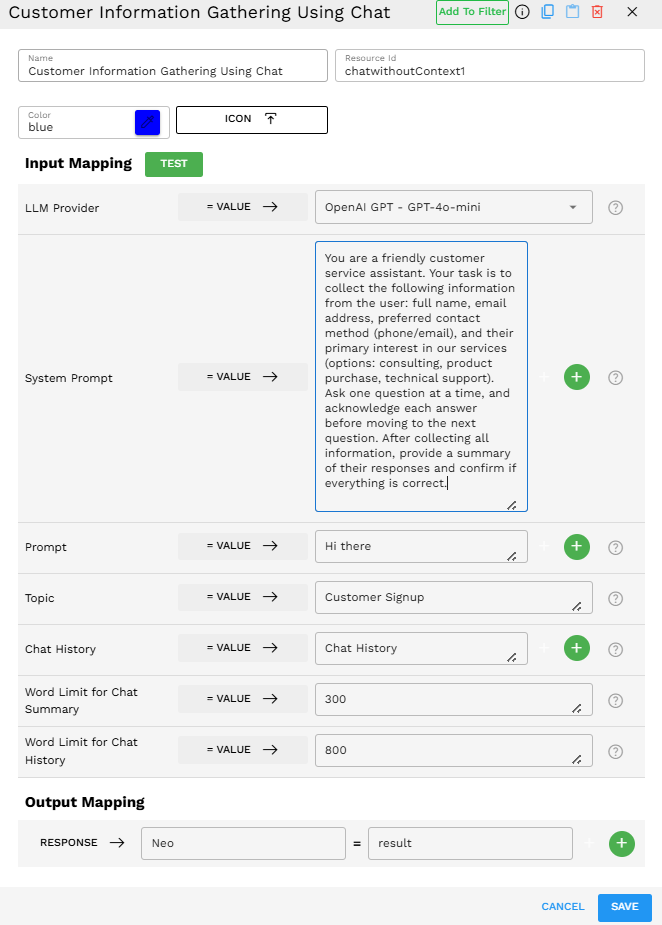
Task: Add new output mapping with plus
Action: click(621, 843)
